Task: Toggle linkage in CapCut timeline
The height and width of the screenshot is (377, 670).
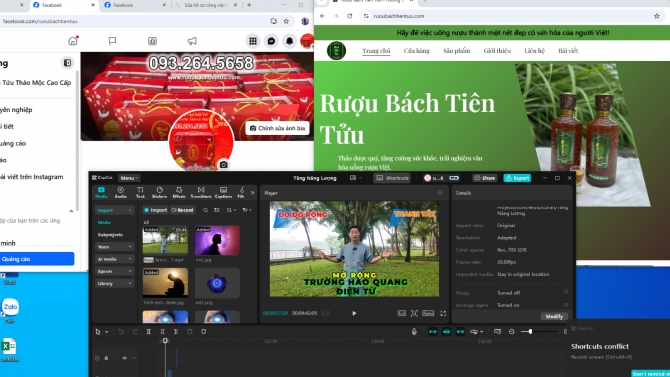Action: tap(460, 331)
